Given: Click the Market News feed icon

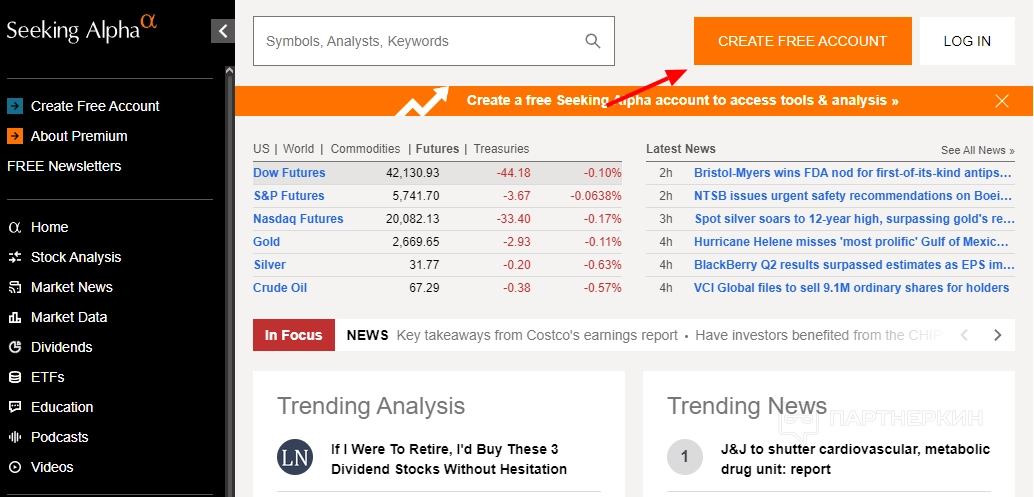Looking at the screenshot, I should [x=15, y=287].
